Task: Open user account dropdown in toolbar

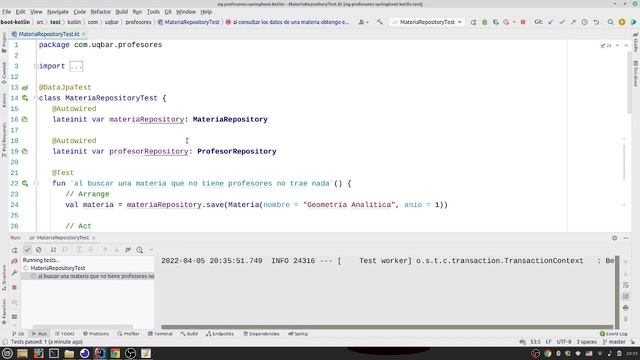Action: [x=362, y=22]
